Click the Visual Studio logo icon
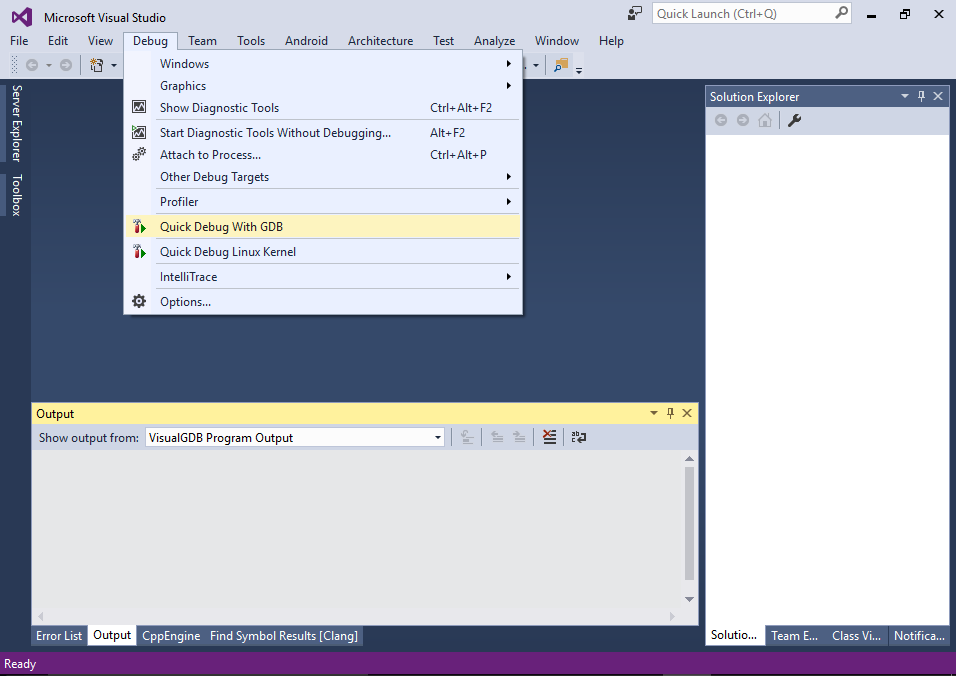956x676 pixels. 22,16
